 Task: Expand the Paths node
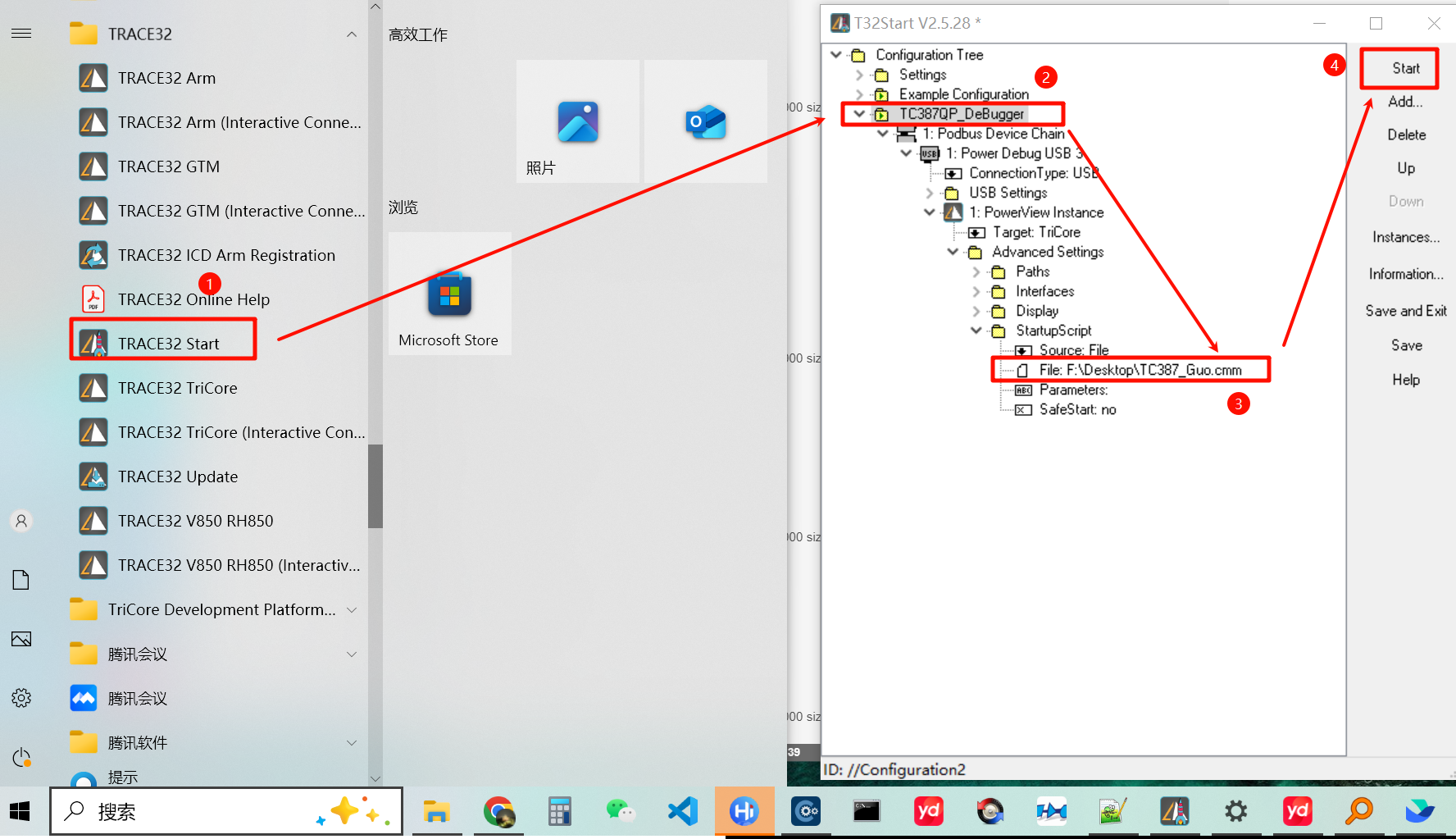tap(976, 271)
